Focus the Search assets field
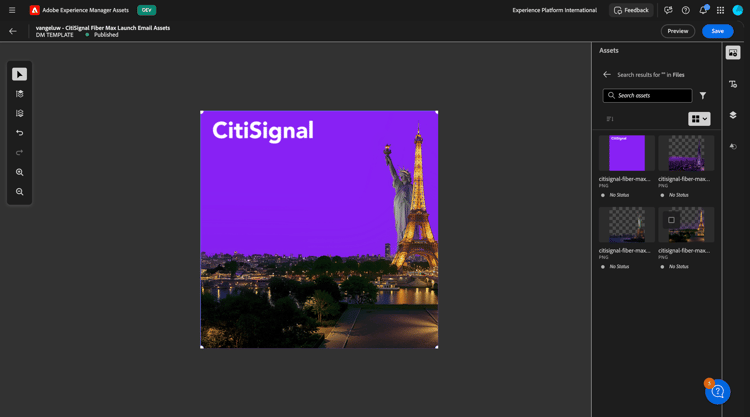 (647, 96)
